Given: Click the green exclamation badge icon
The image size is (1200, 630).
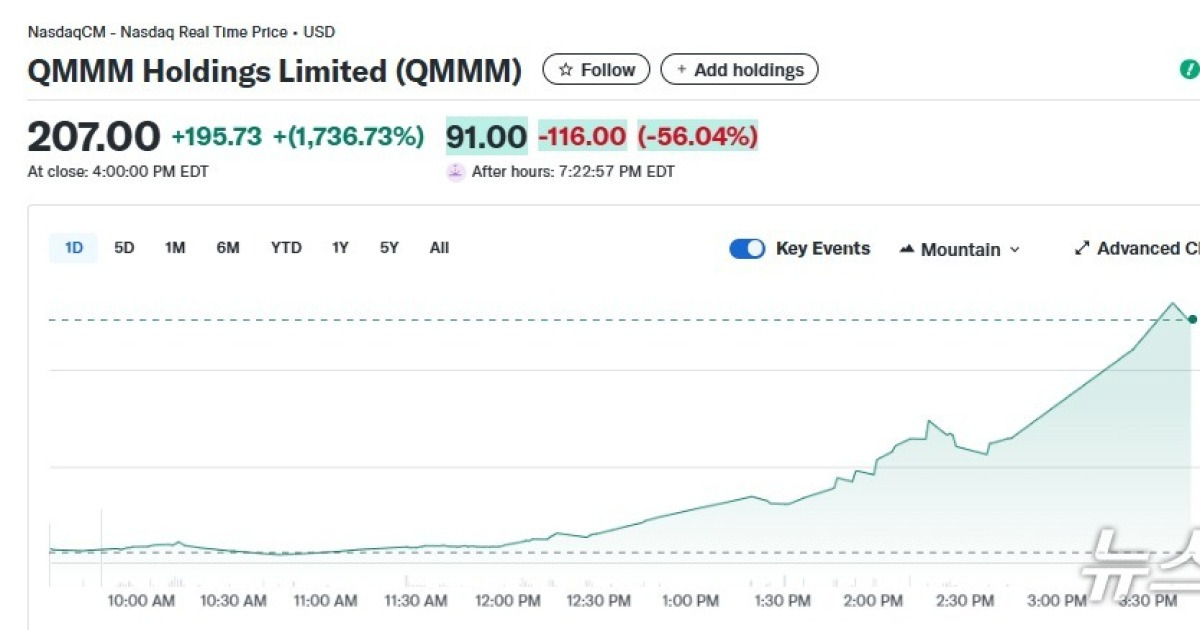Looking at the screenshot, I should click(1189, 69).
